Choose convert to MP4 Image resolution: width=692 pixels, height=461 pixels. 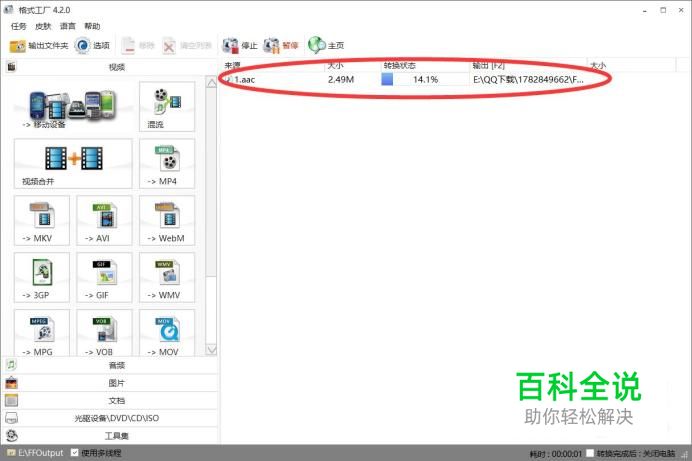point(167,164)
